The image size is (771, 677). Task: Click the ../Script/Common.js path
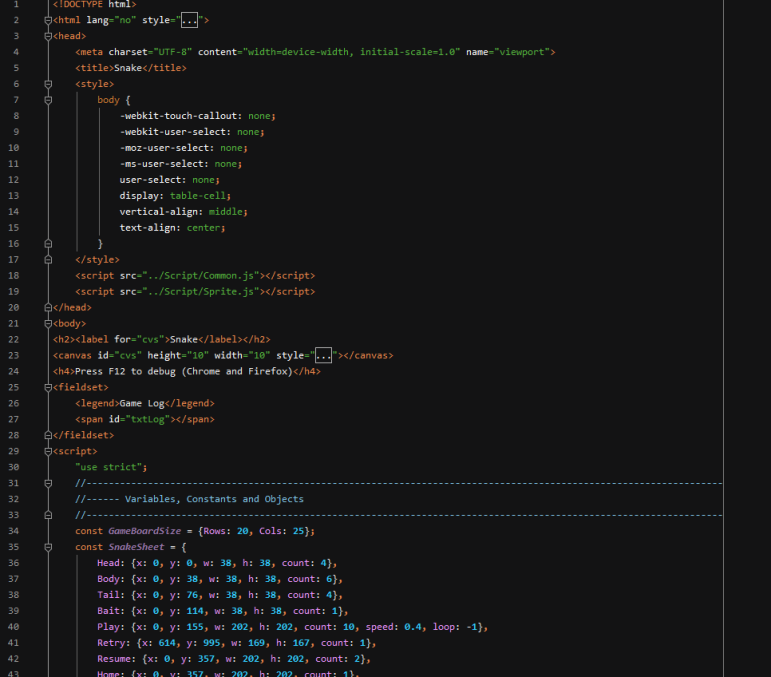[201, 275]
